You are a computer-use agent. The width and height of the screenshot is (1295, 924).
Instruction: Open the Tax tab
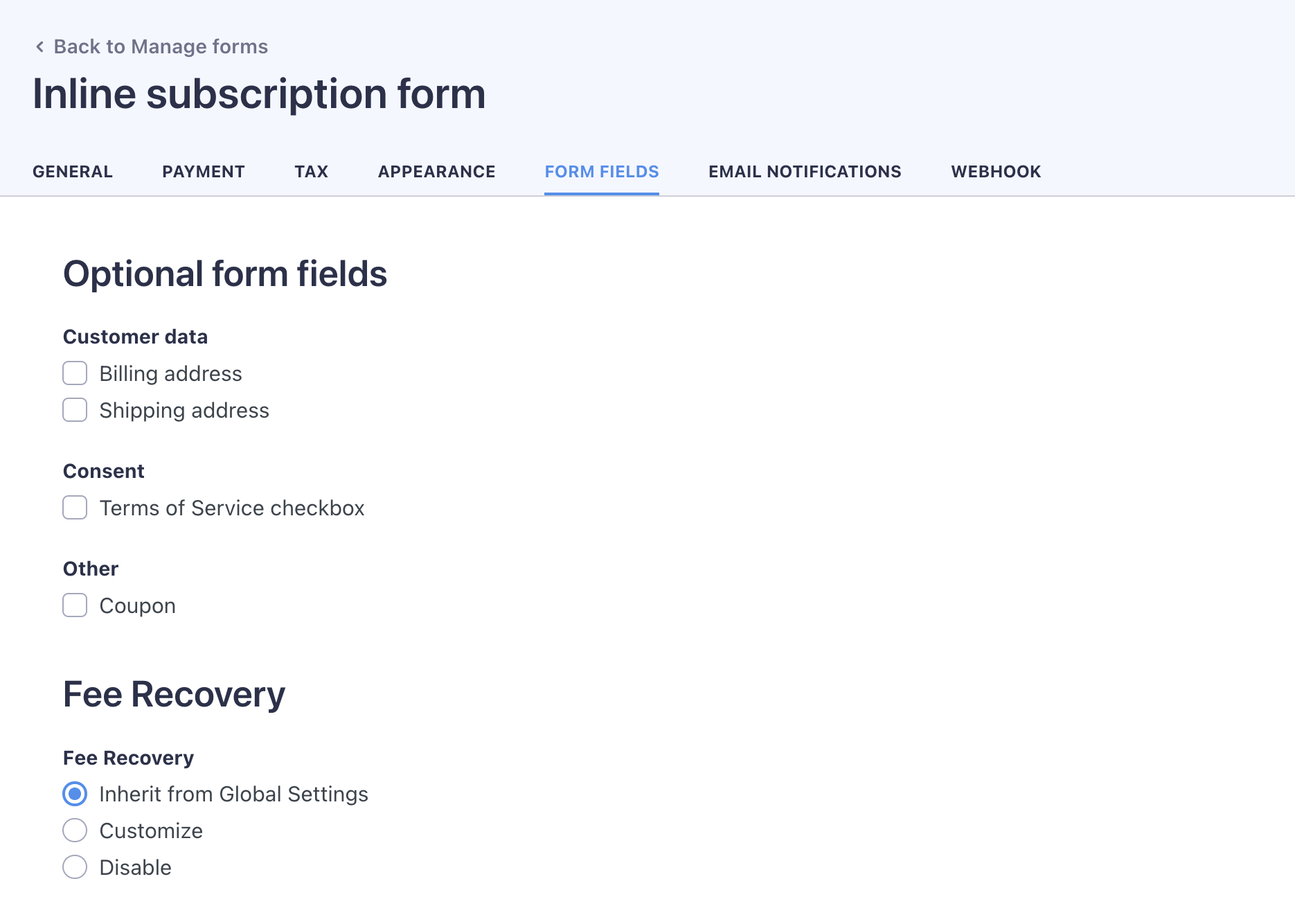(x=312, y=172)
